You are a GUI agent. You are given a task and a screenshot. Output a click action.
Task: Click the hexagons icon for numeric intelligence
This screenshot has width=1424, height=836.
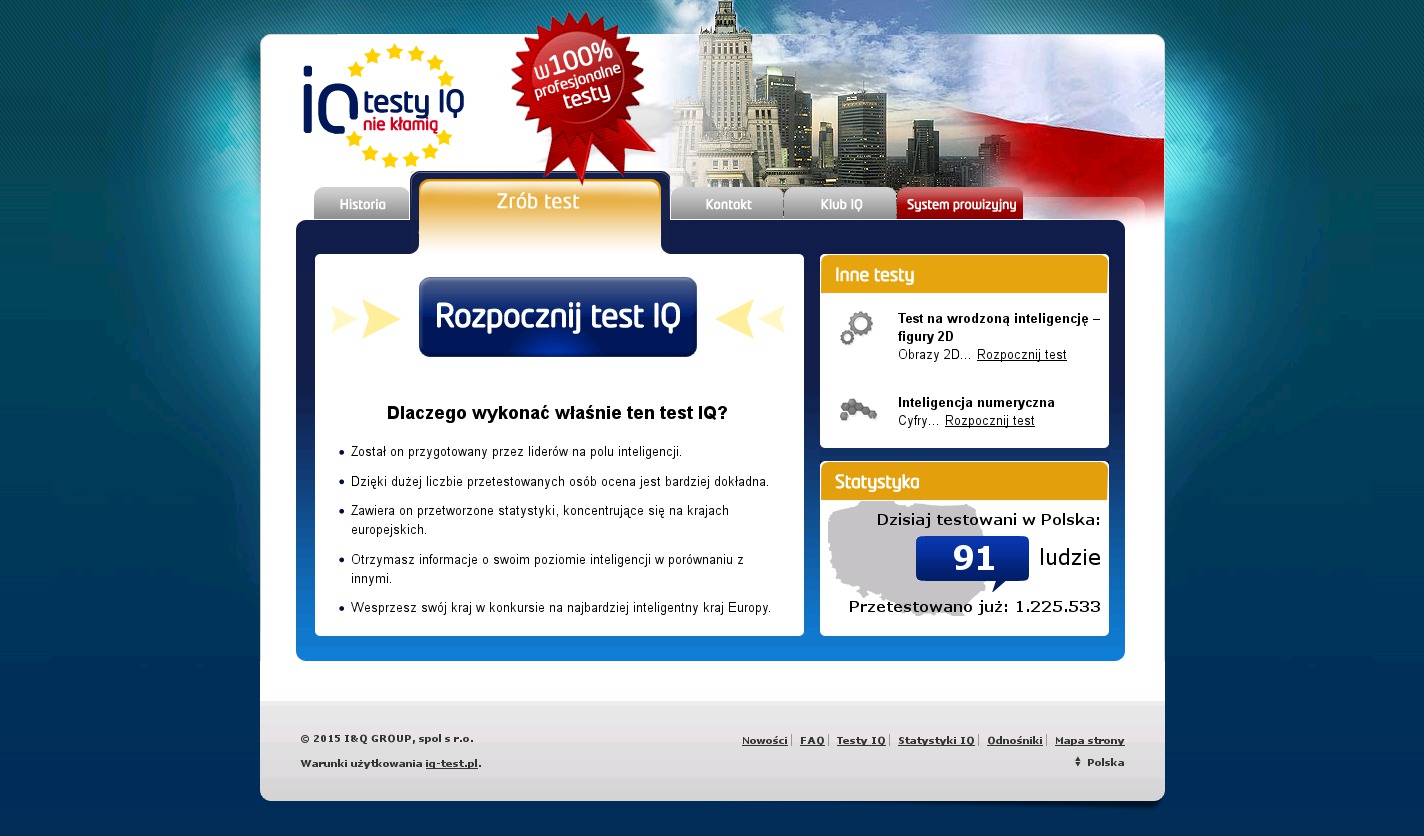pos(857,410)
